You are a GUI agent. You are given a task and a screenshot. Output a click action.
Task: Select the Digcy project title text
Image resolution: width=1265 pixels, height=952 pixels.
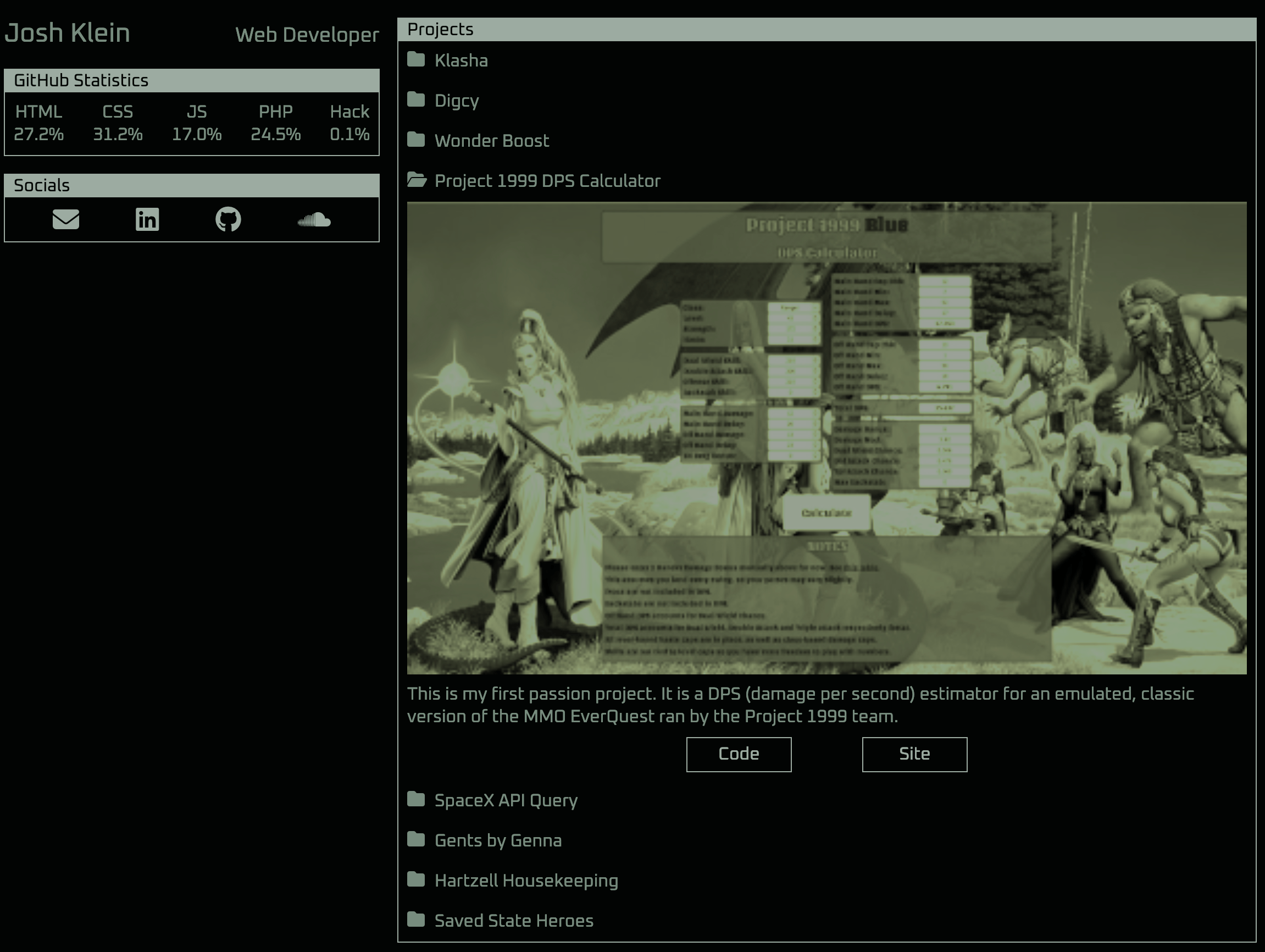coord(456,101)
